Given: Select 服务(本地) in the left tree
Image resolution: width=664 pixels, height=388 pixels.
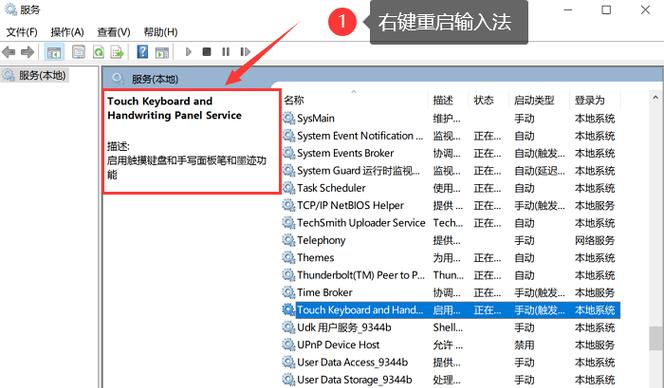Looking at the screenshot, I should (42, 75).
